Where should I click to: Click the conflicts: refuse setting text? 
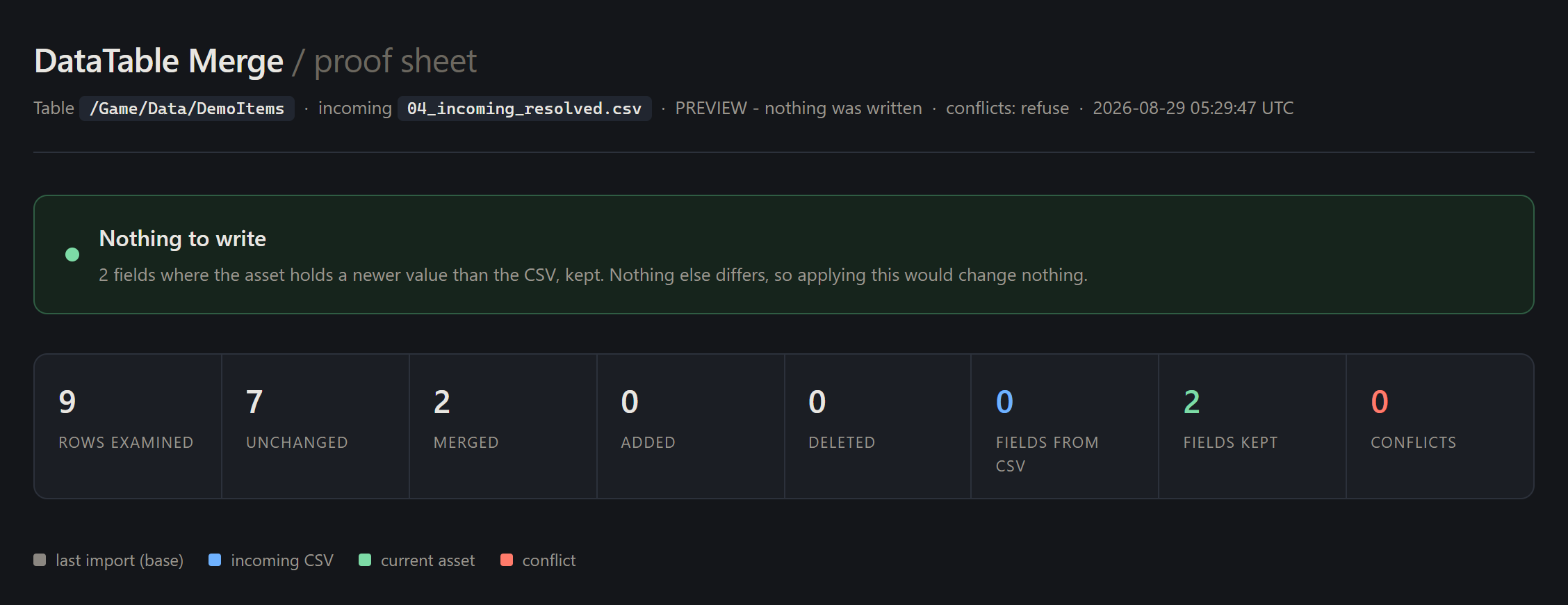pyautogui.click(x=1007, y=108)
